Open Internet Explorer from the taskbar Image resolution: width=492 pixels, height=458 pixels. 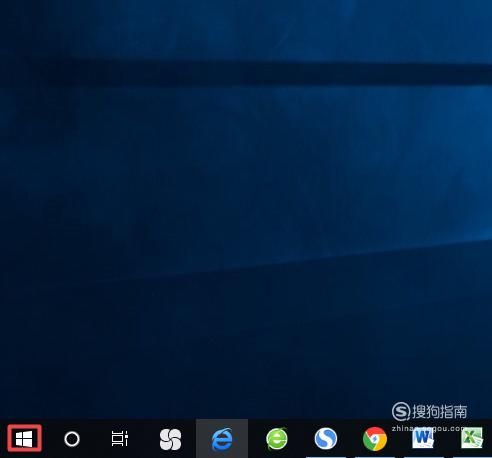tap(222, 439)
